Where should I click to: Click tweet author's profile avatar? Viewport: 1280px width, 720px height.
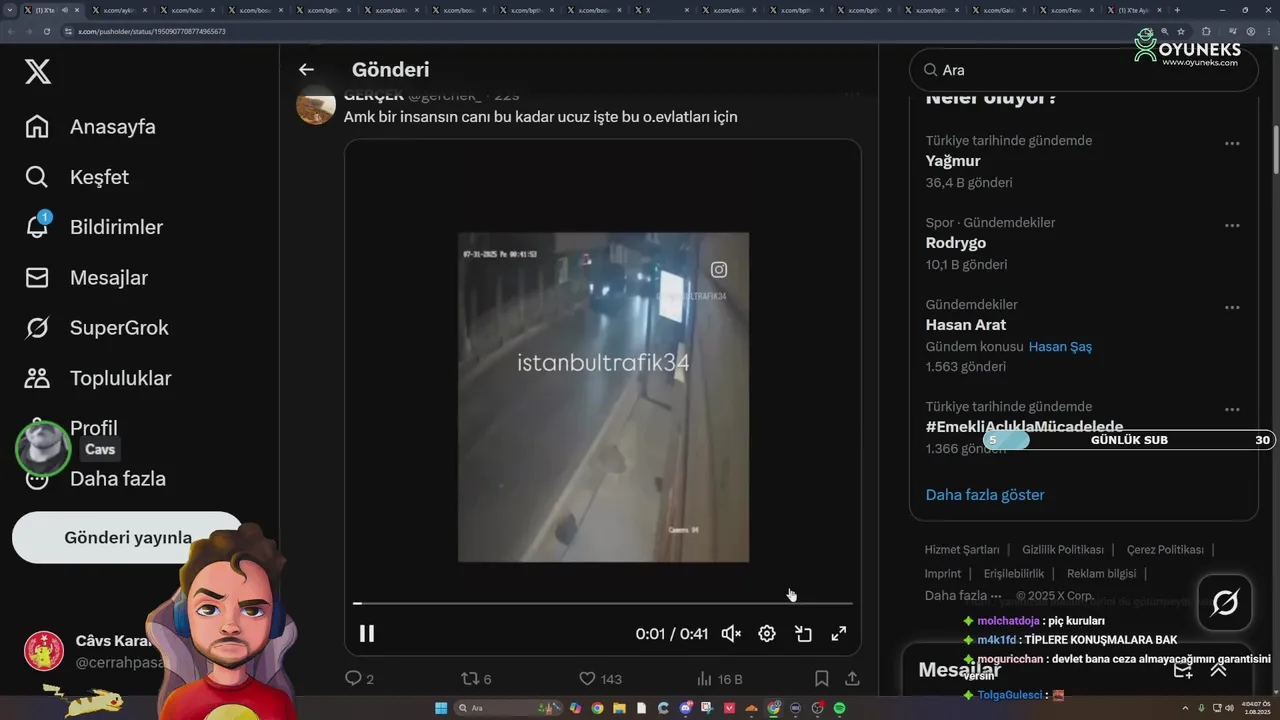[316, 104]
